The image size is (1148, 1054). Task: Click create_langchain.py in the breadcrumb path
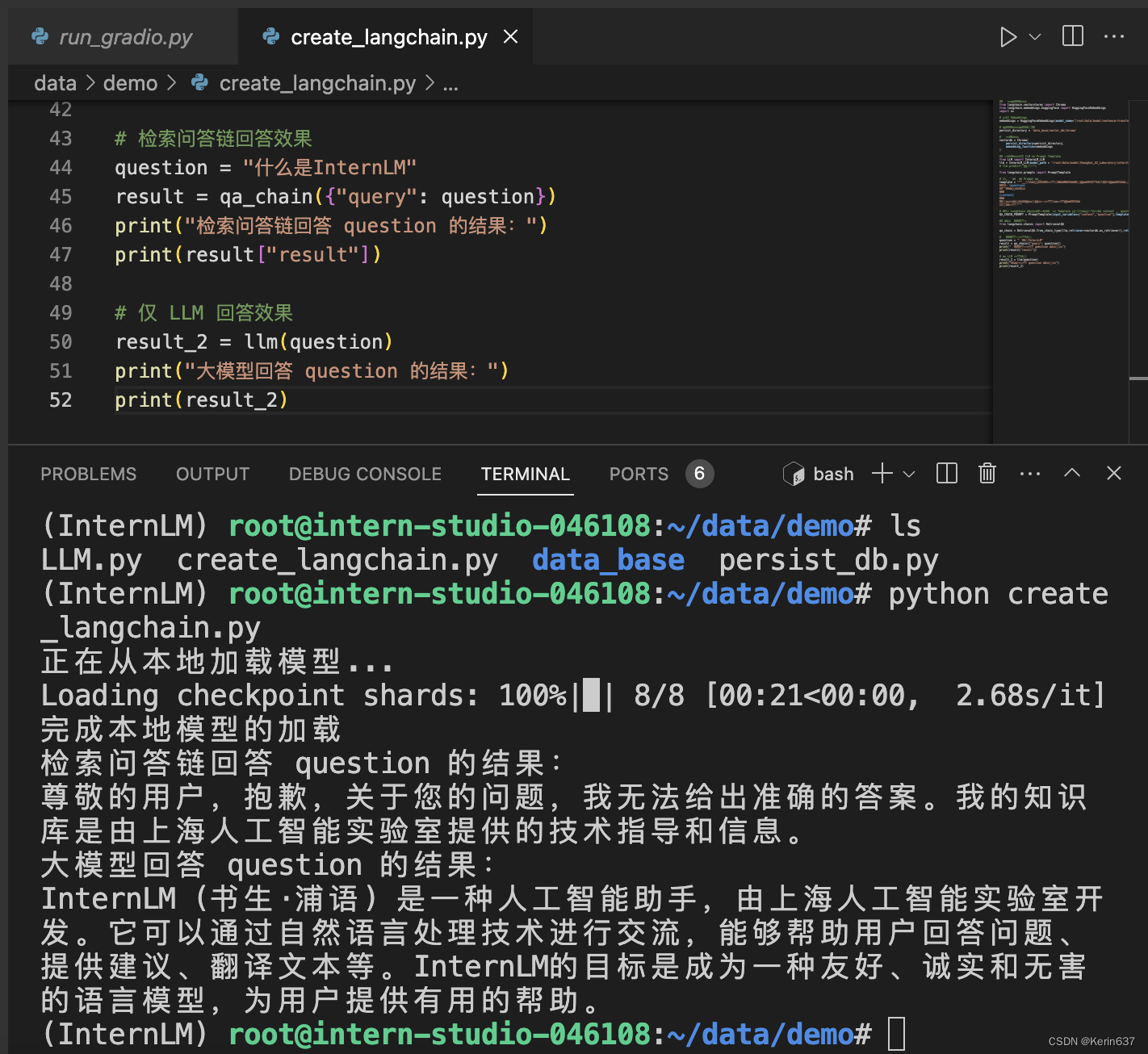(317, 83)
